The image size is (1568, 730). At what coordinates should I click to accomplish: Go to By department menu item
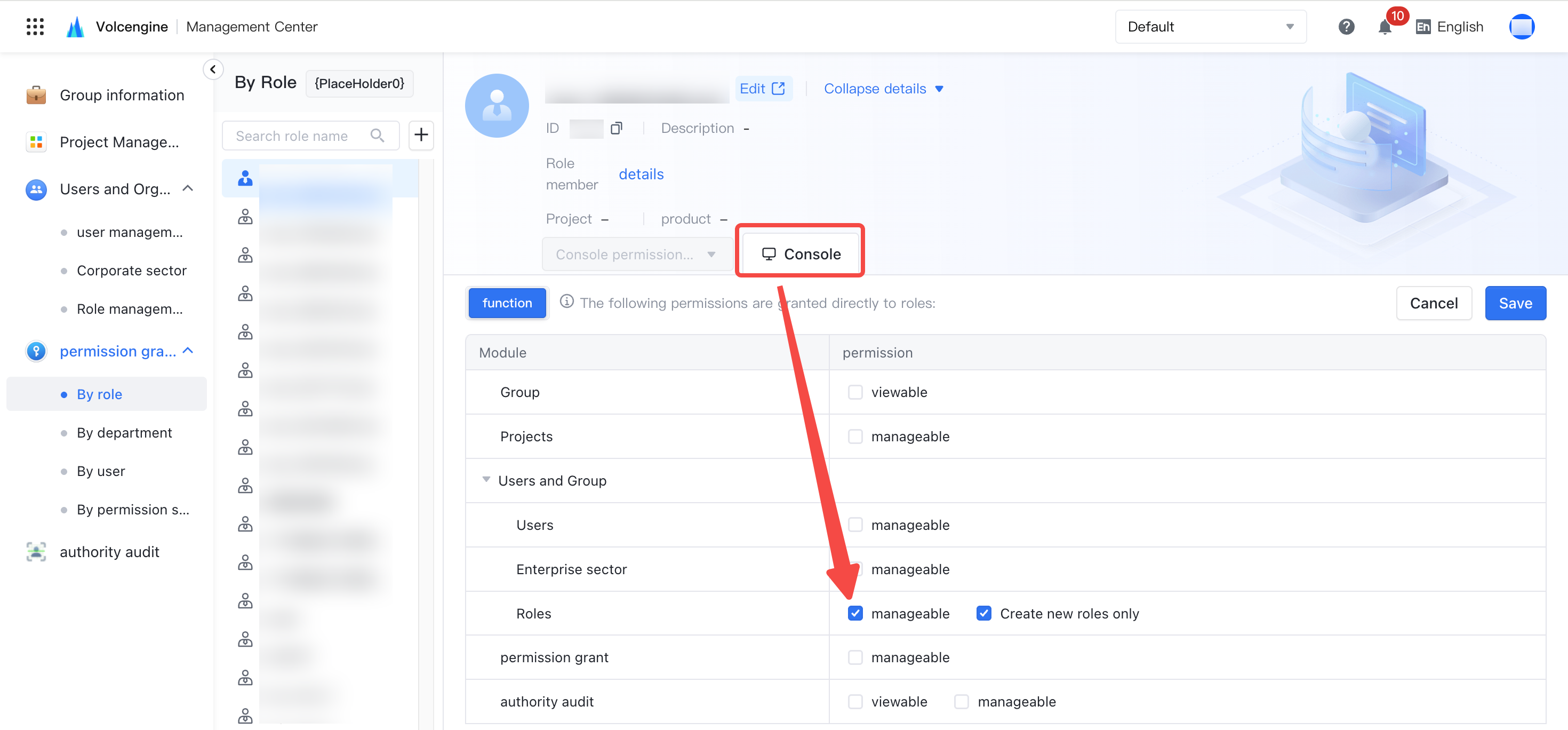[124, 433]
